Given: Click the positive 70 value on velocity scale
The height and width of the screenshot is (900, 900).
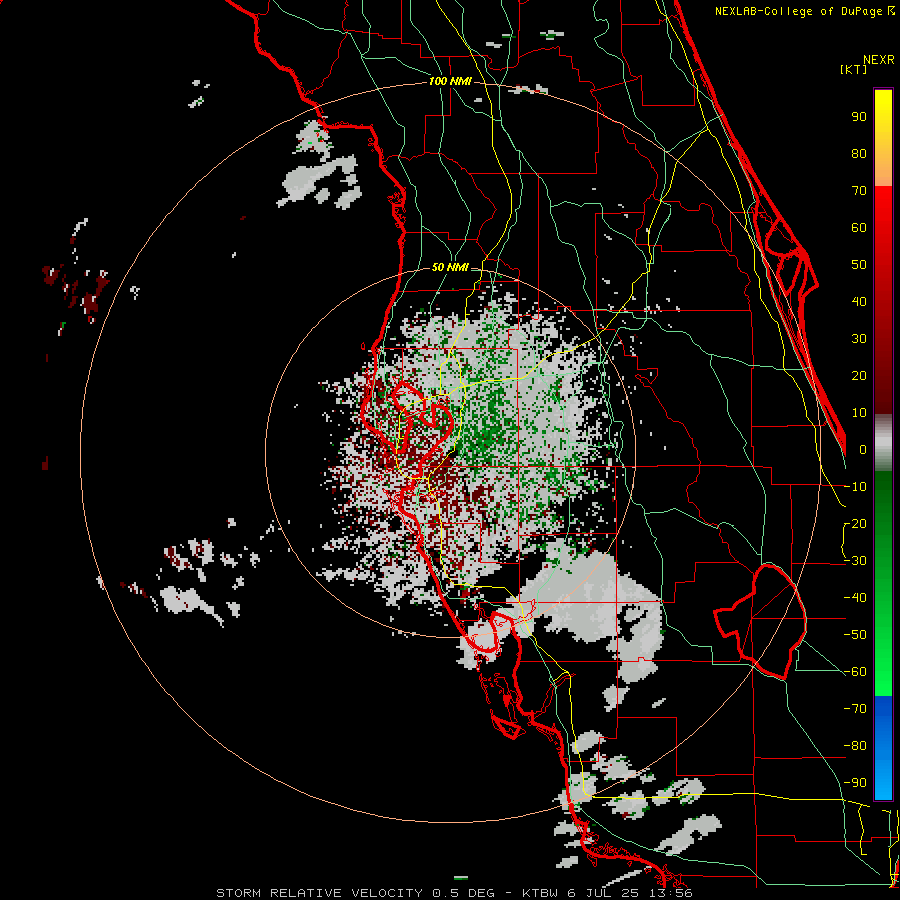Looking at the screenshot, I should [859, 191].
